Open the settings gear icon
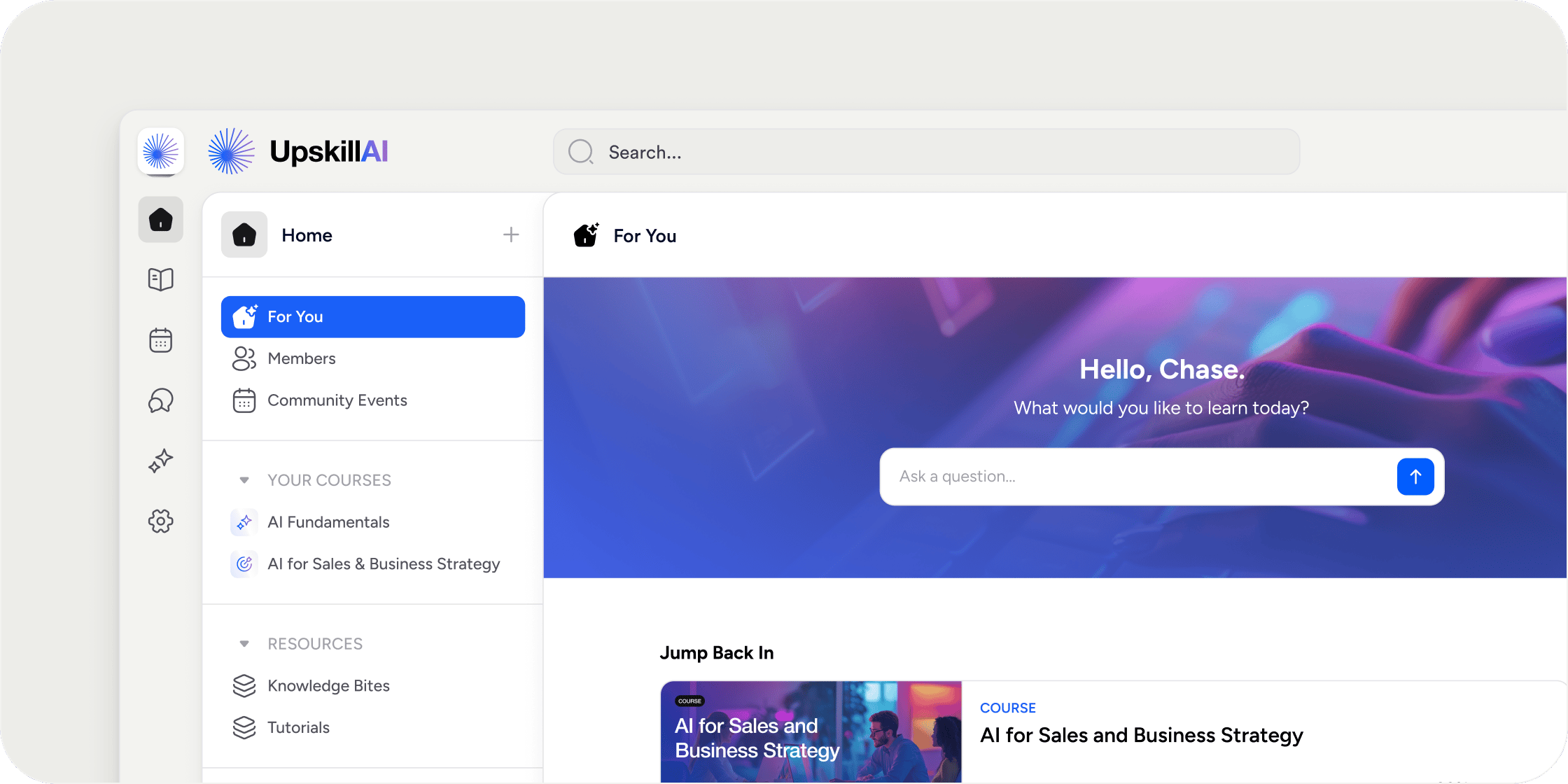1568x784 pixels. click(x=161, y=521)
